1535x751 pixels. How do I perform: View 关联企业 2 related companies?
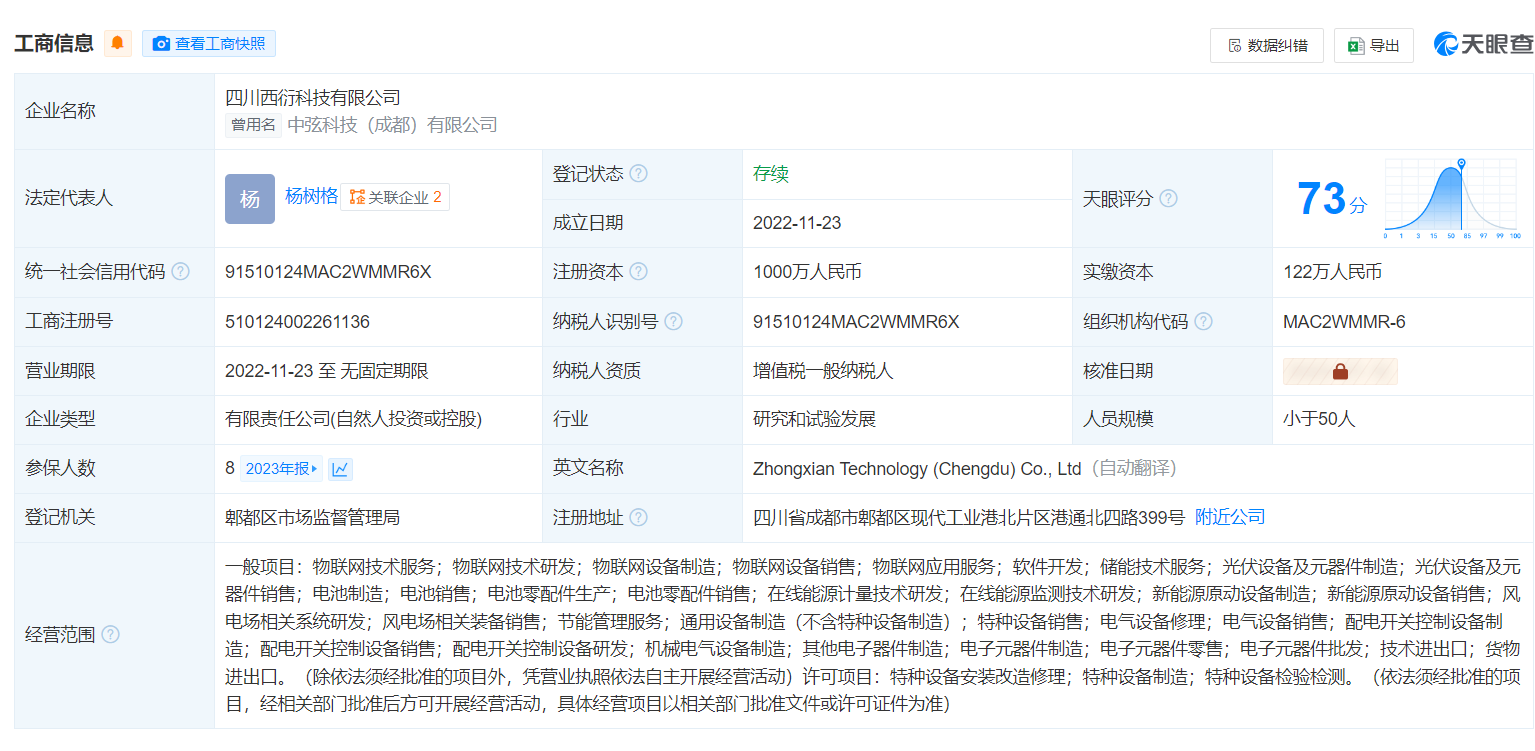point(395,197)
